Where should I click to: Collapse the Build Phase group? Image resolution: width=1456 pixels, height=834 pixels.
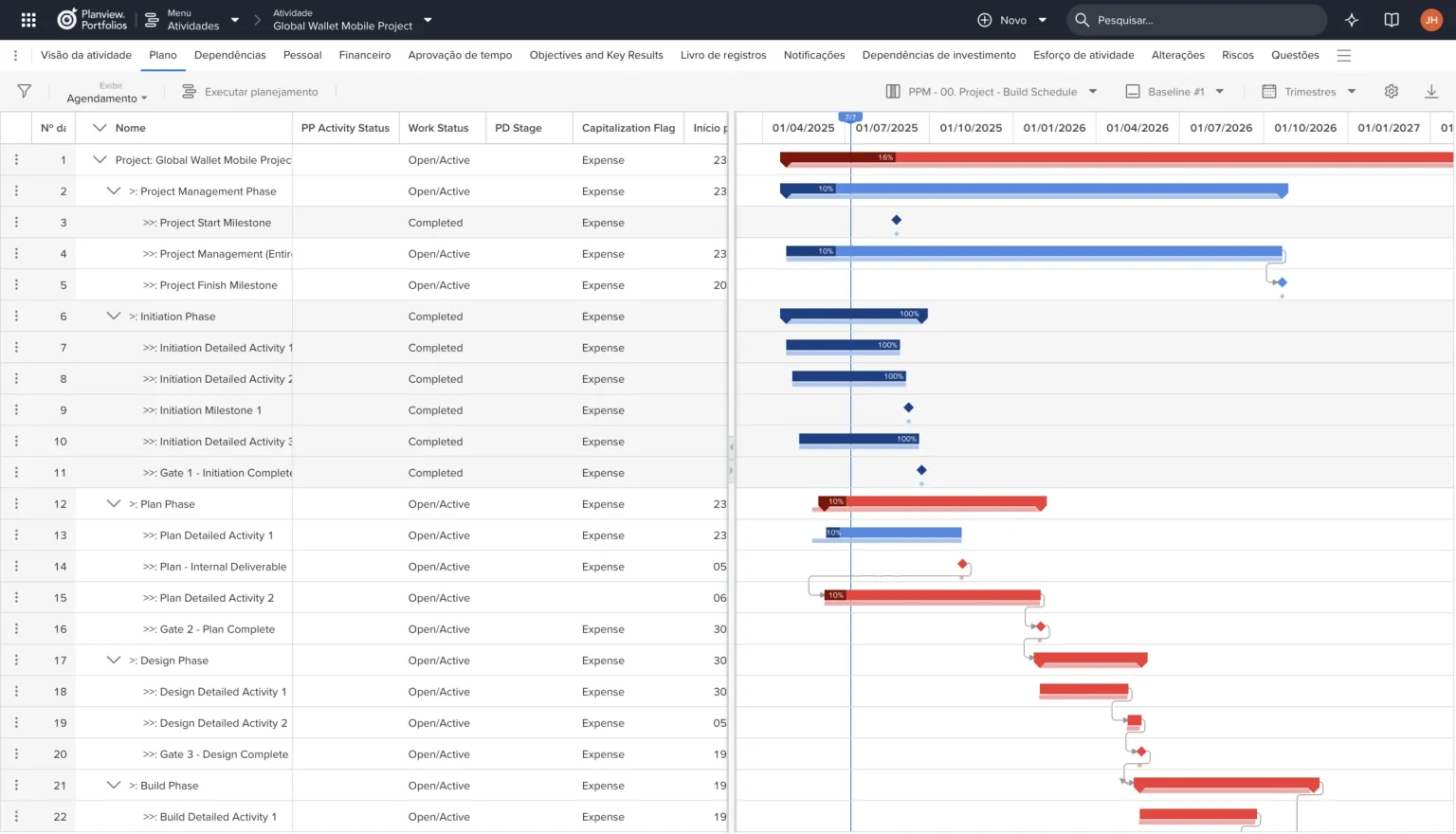point(114,785)
